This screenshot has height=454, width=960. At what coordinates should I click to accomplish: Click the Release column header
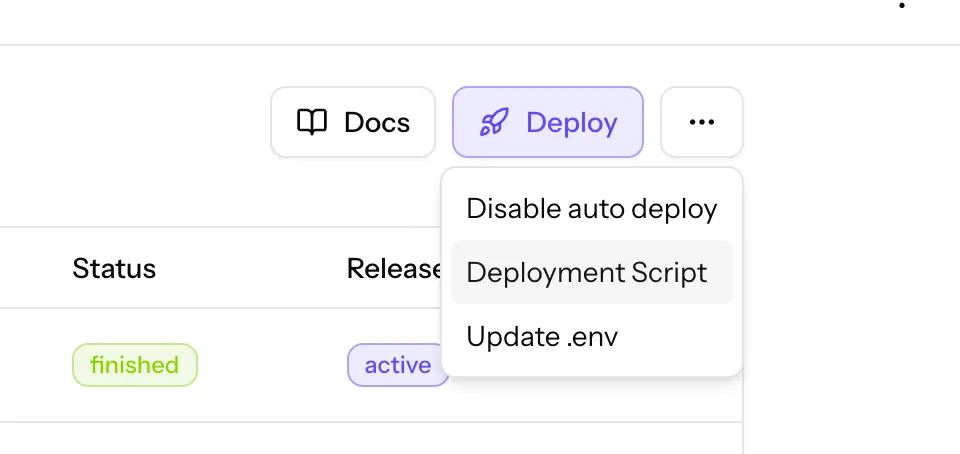[x=394, y=268]
